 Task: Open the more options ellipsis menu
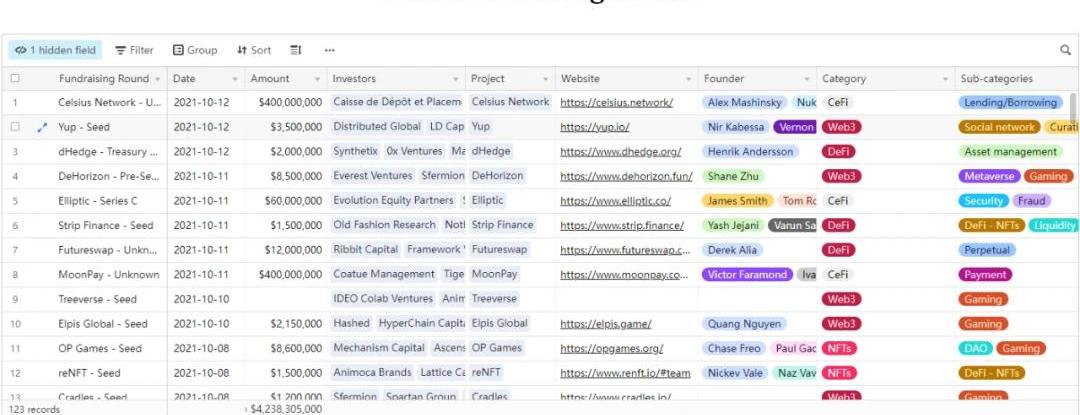click(x=329, y=50)
